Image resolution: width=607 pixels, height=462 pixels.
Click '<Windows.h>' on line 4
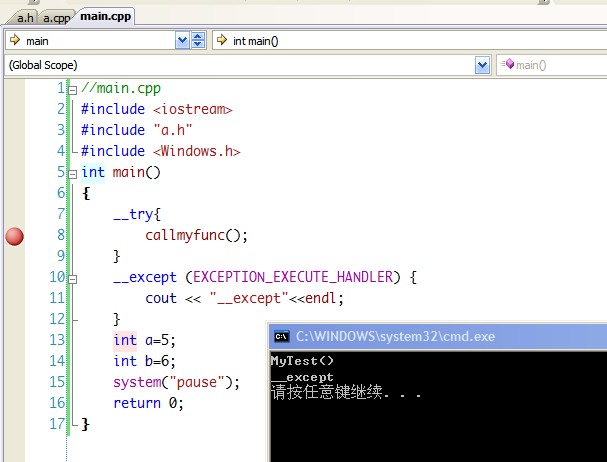click(x=197, y=151)
